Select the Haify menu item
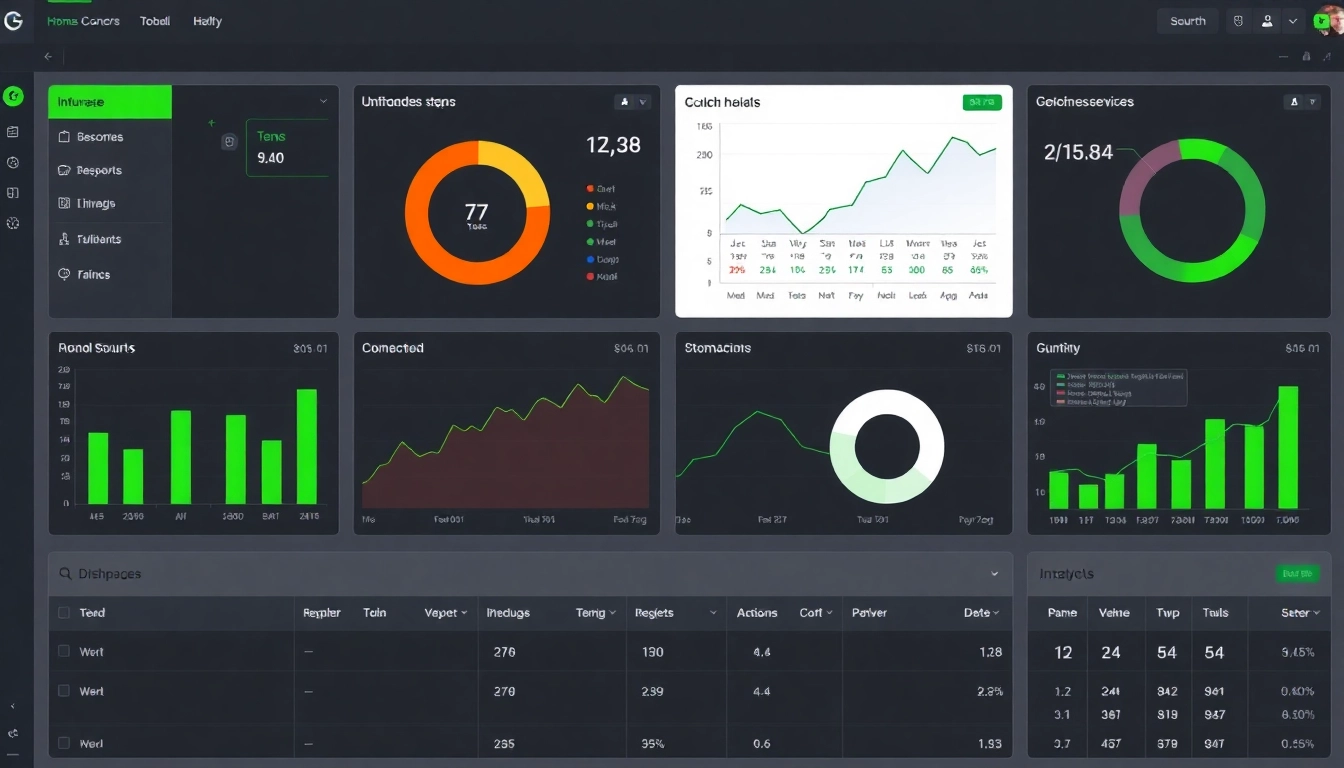Image resolution: width=1344 pixels, height=768 pixels. click(207, 20)
